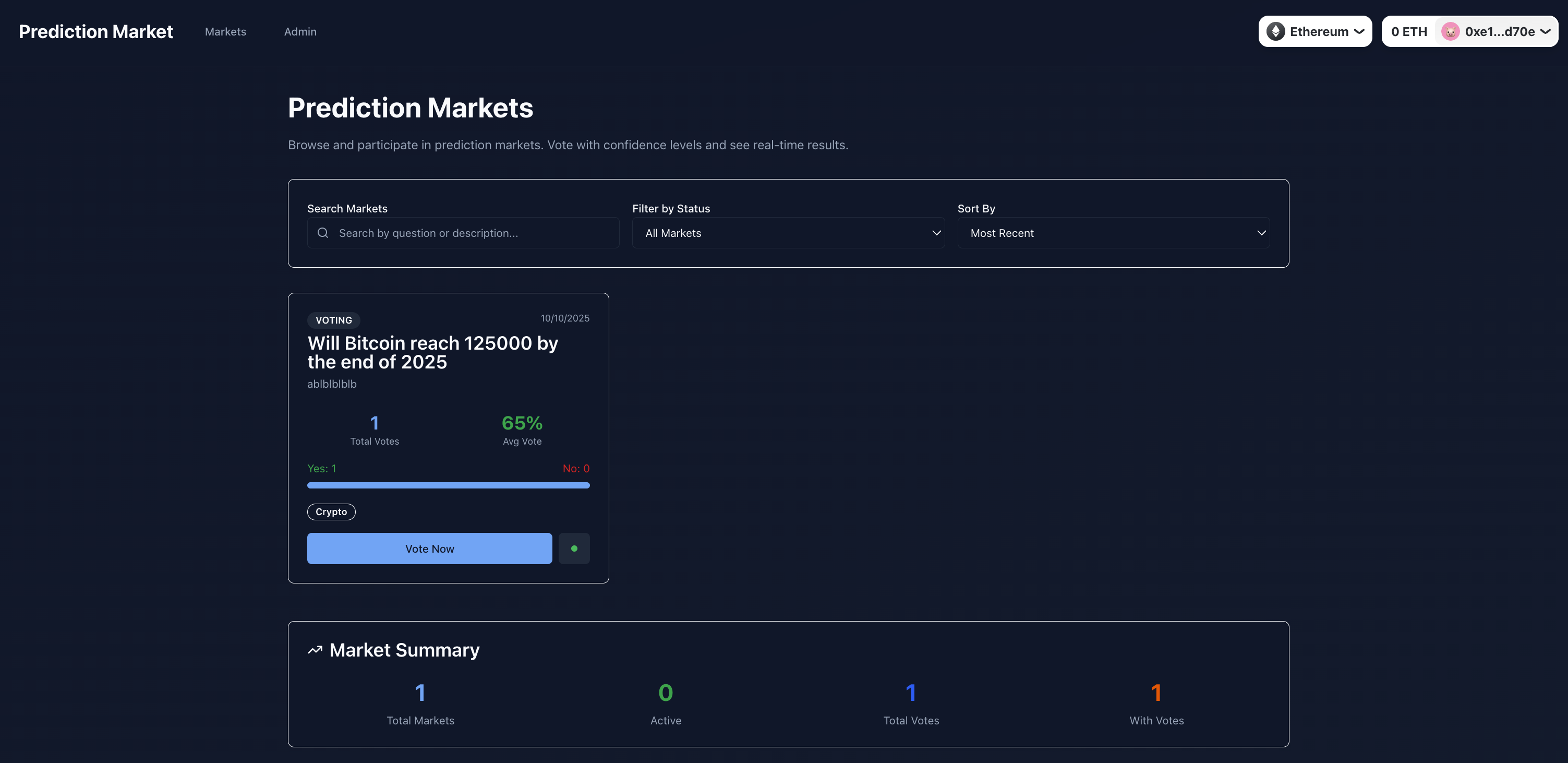This screenshot has width=1568, height=763.
Task: Click the VOTING status badge
Action: (x=333, y=320)
